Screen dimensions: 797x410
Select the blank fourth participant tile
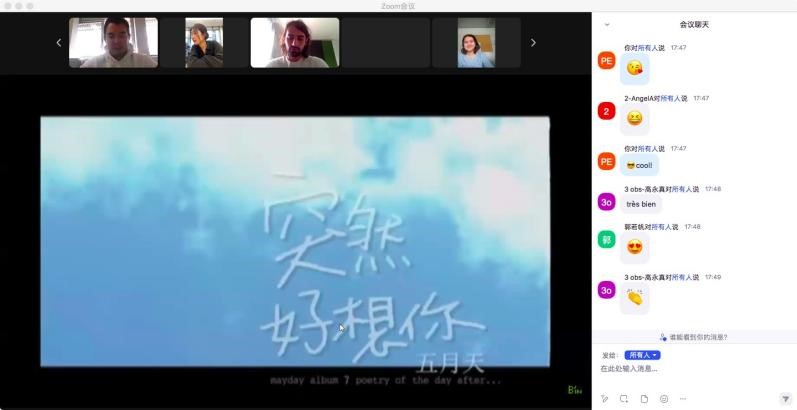tap(386, 43)
